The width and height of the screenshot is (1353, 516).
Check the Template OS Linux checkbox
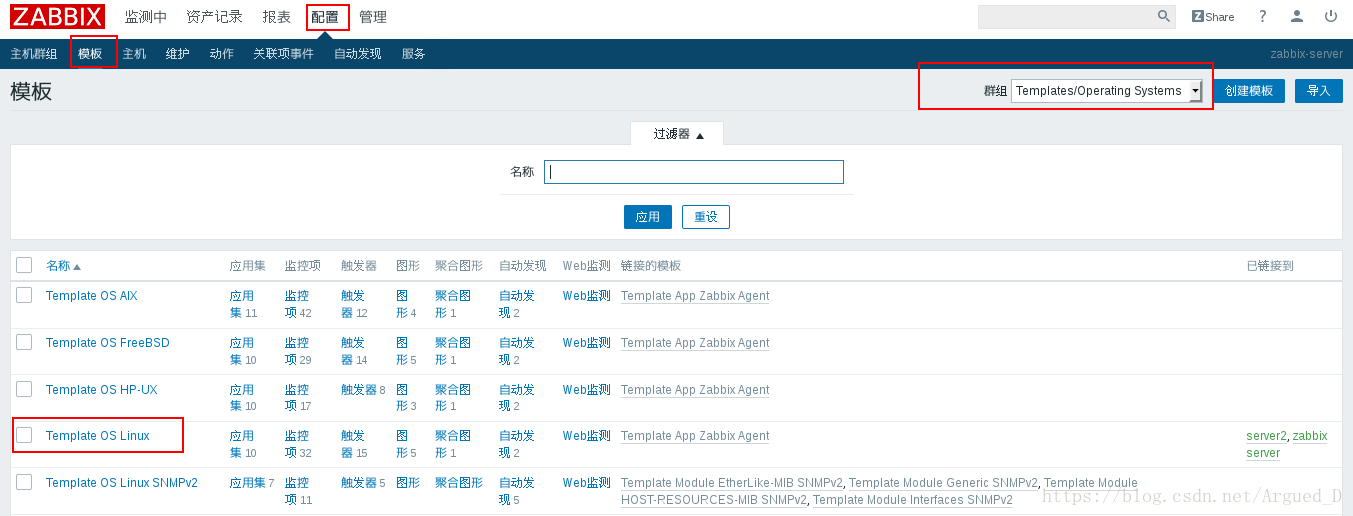click(24, 435)
